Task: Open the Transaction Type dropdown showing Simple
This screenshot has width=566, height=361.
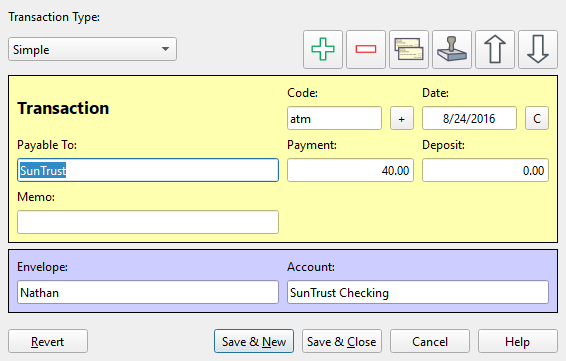Action: point(92,49)
